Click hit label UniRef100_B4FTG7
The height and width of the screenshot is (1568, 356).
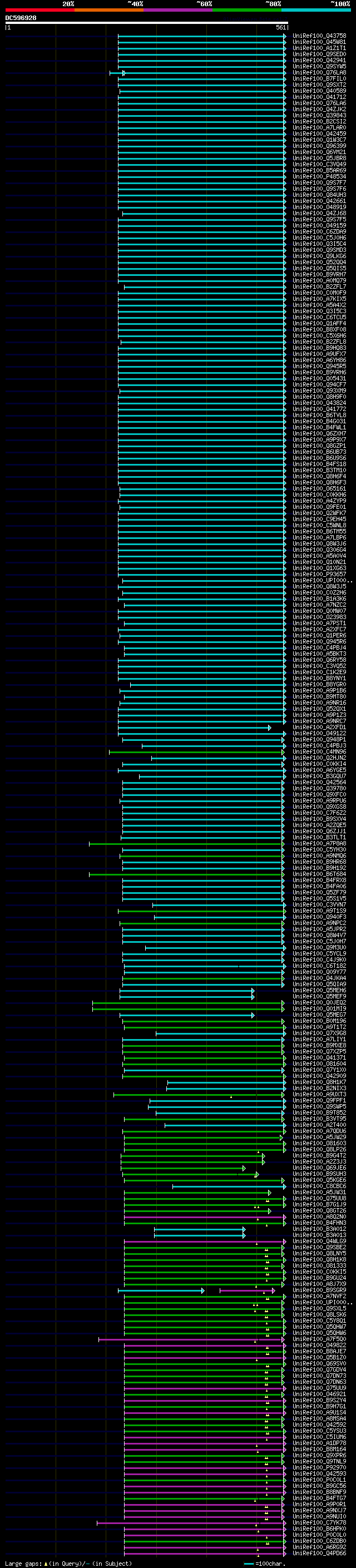pos(319,1498)
